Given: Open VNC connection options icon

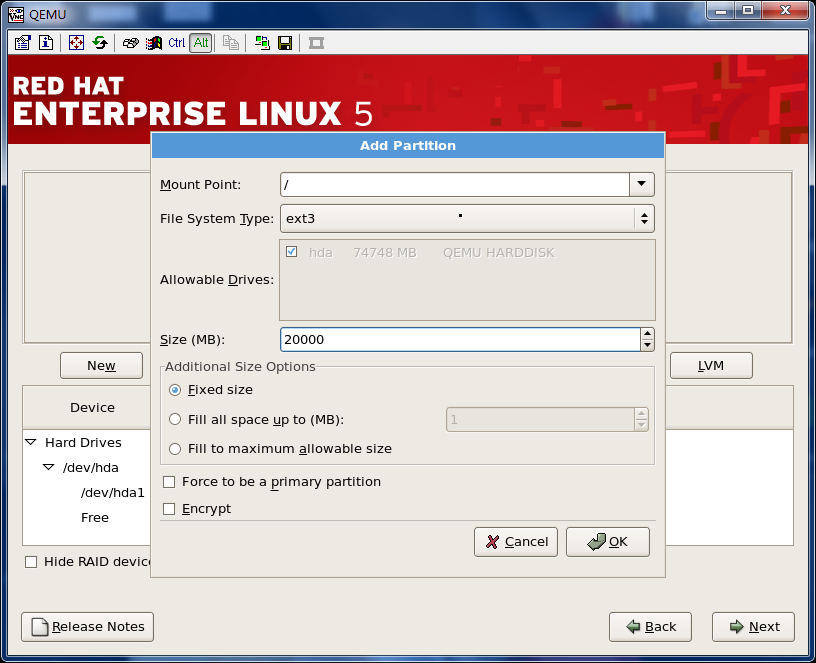Looking at the screenshot, I should point(22,43).
